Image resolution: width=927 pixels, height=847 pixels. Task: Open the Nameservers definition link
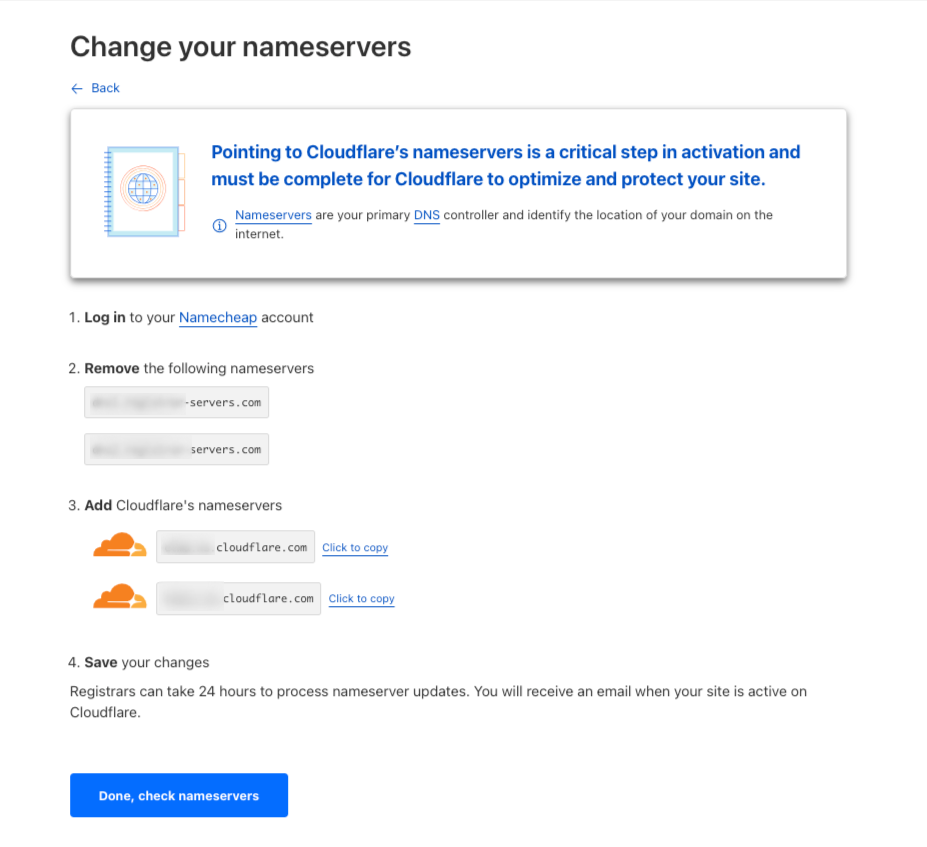tap(273, 215)
